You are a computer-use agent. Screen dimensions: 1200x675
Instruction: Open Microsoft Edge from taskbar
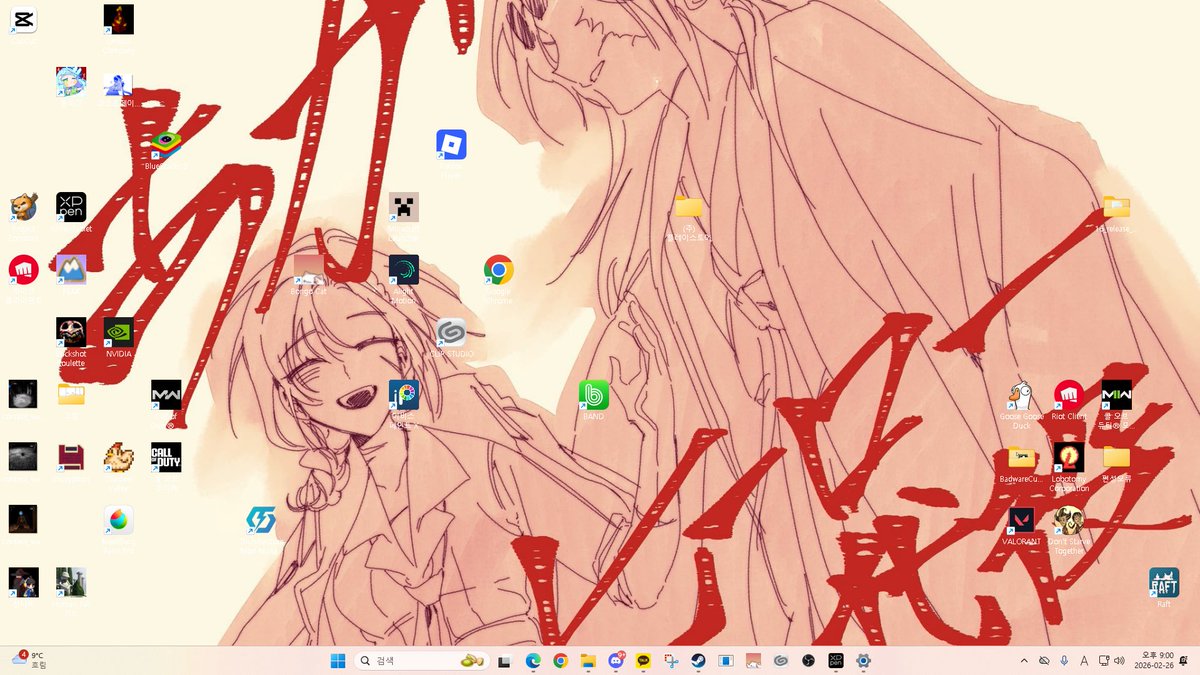(533, 660)
